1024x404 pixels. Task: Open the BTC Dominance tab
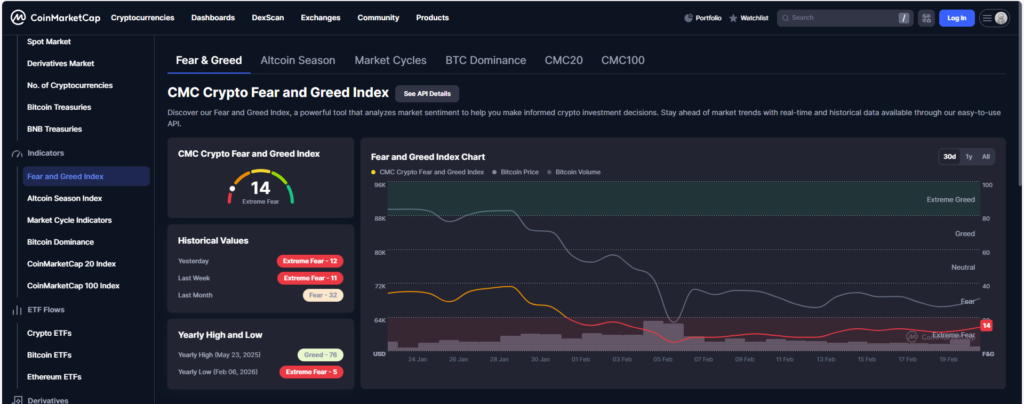[x=485, y=60]
